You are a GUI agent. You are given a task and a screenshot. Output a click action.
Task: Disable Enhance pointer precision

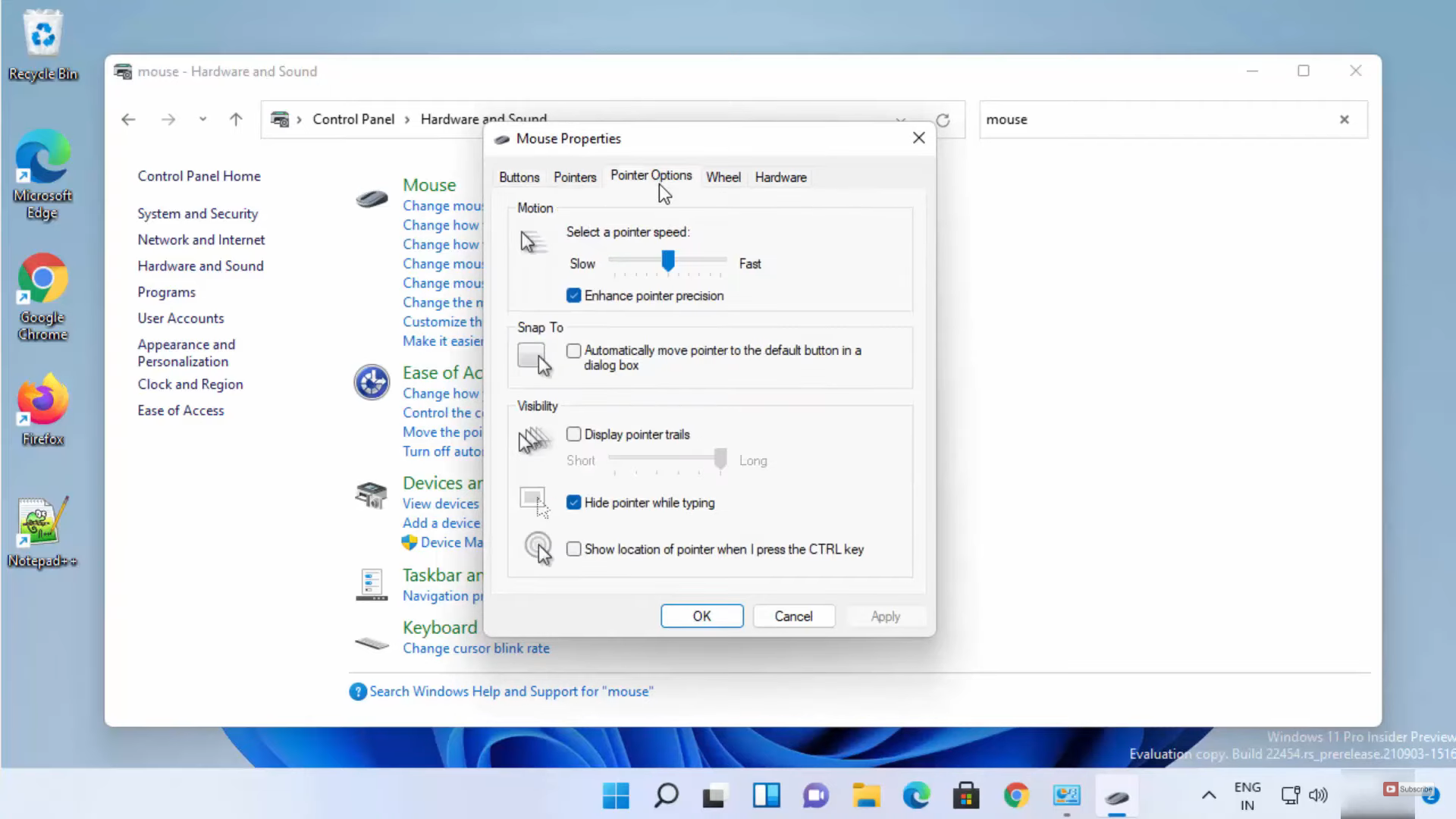[x=574, y=296]
